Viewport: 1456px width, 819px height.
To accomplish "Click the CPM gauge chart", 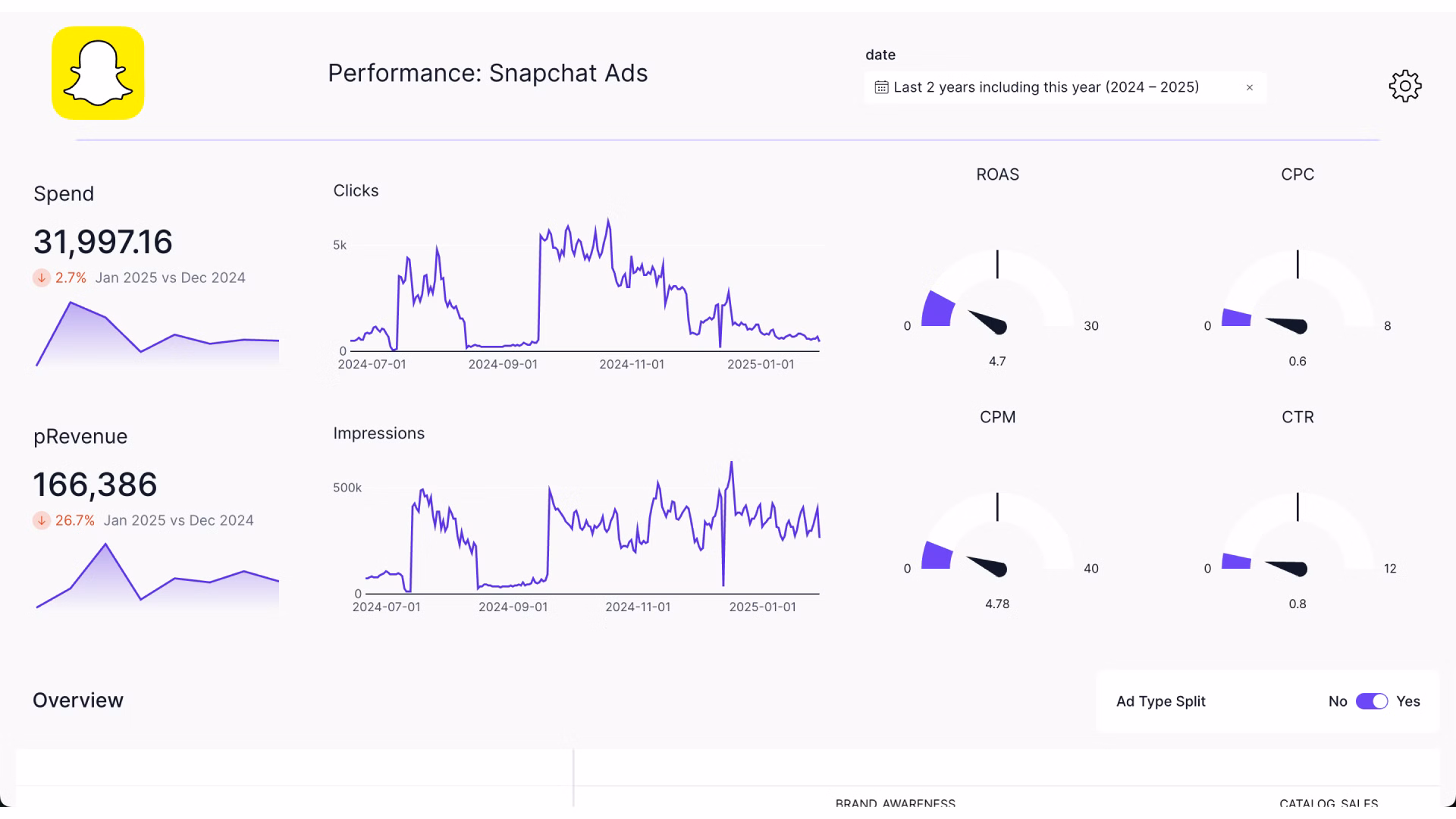I will [x=997, y=538].
